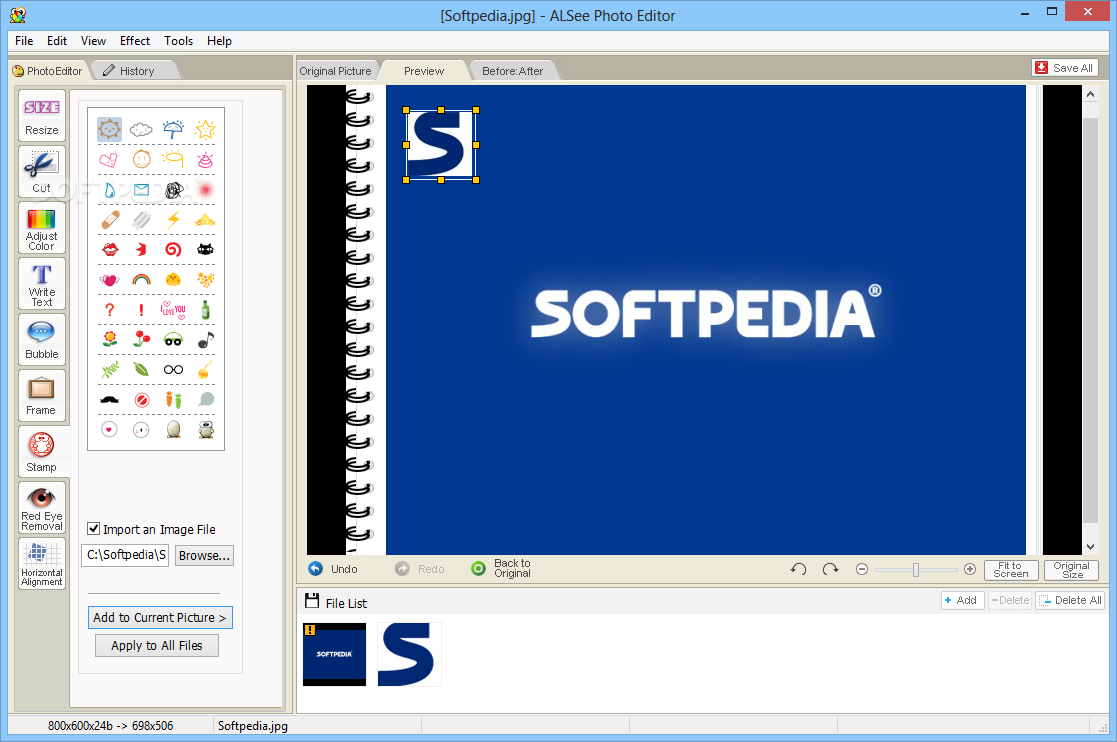
Task: Rotate picture counterclockwise
Action: pos(799,569)
